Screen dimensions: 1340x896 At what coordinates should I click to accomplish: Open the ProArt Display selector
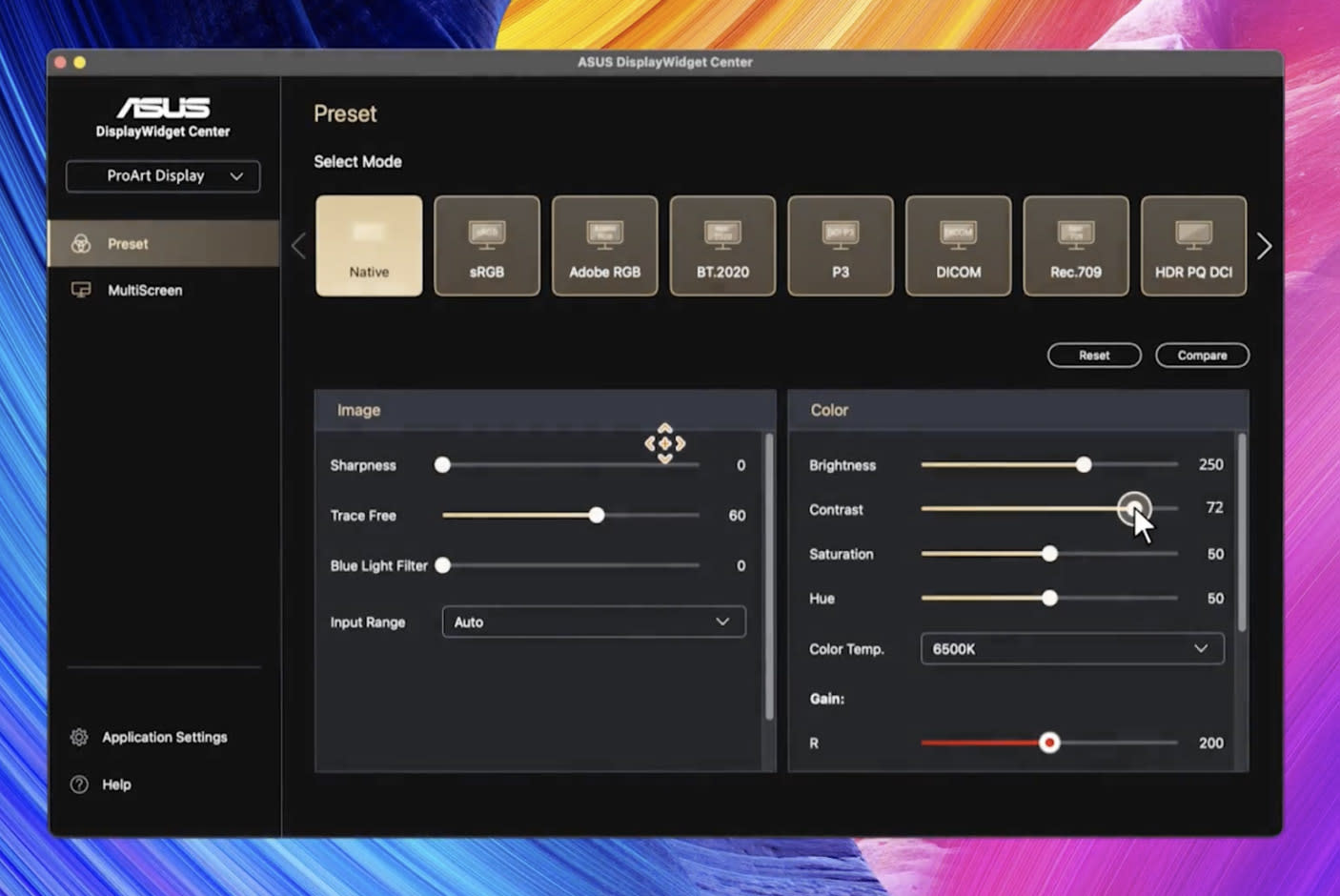pos(162,176)
